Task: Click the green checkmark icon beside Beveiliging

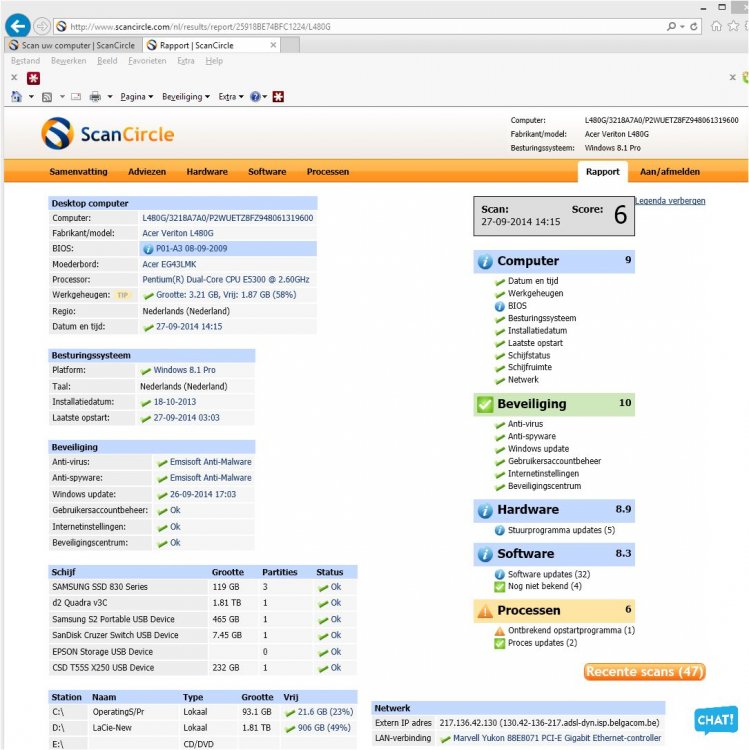Action: tap(485, 404)
